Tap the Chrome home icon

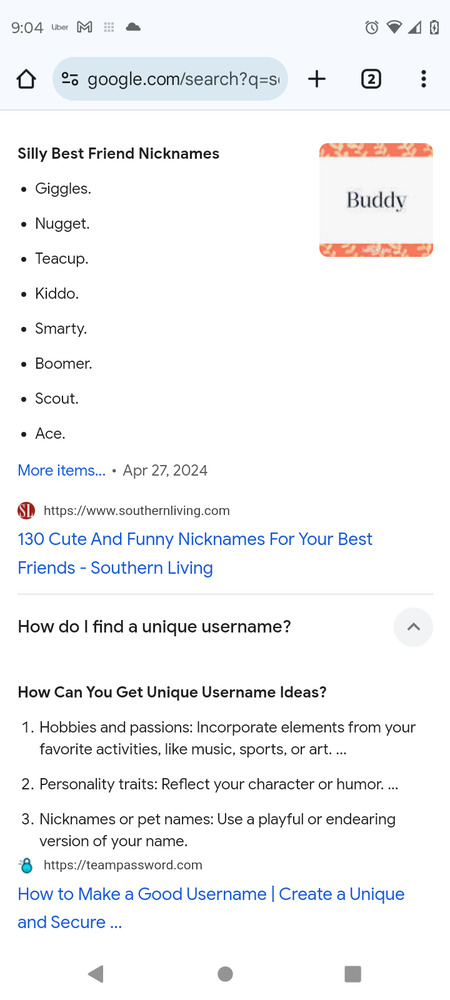coord(26,79)
